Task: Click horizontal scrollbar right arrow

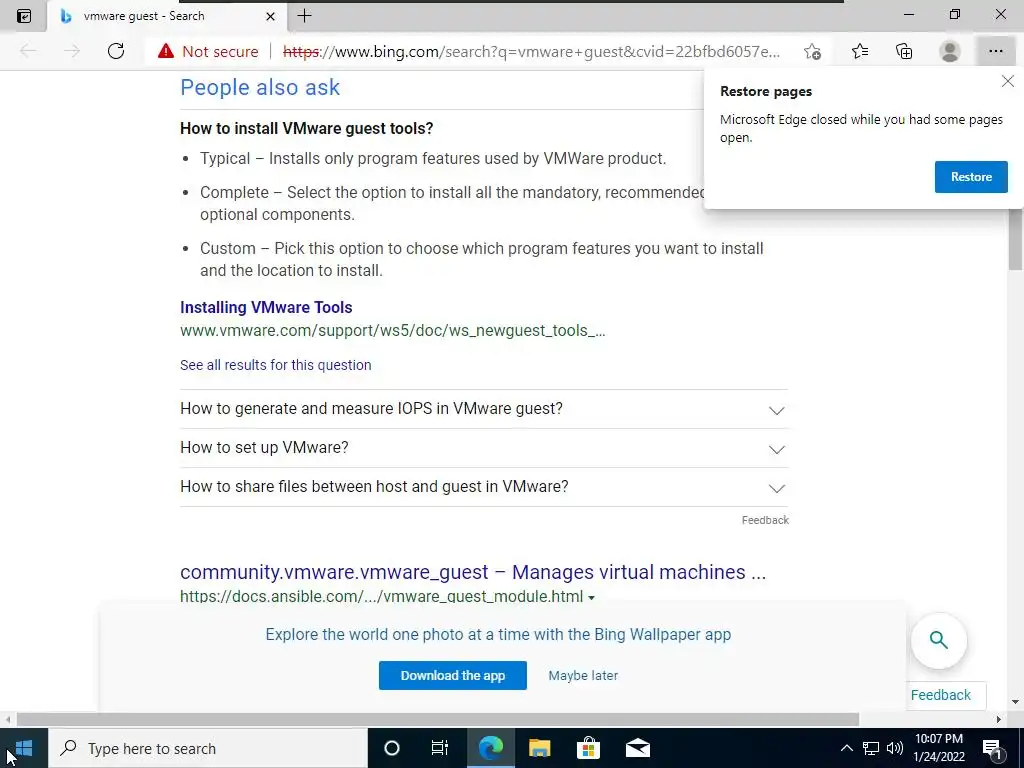Action: pos(999,720)
